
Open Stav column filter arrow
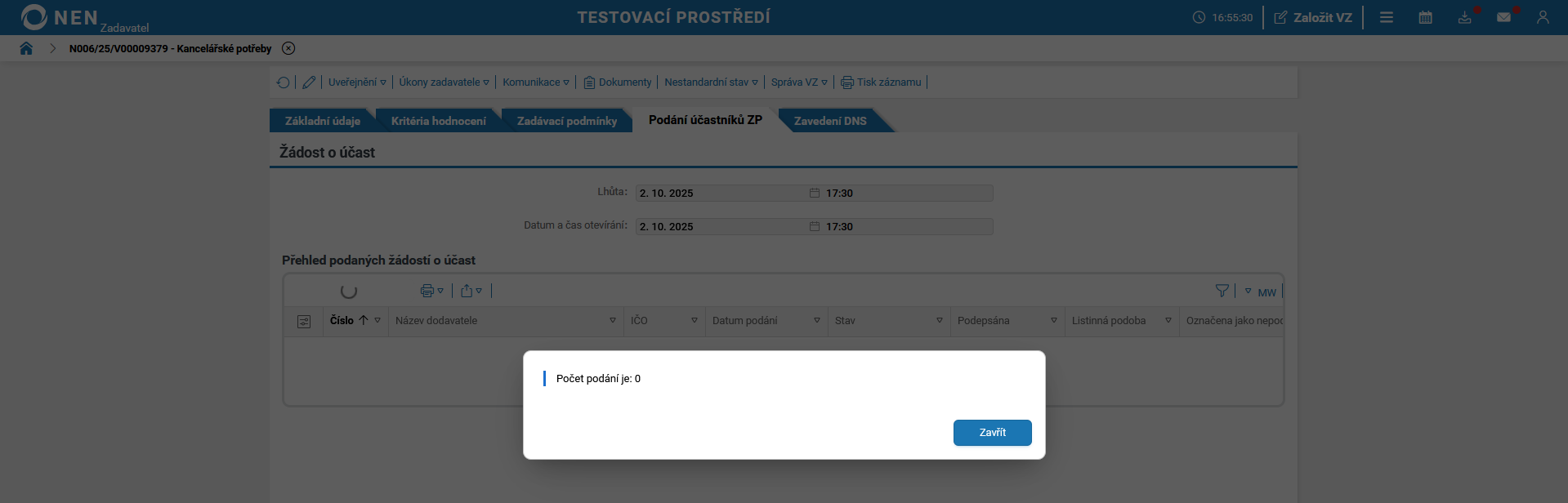click(x=940, y=321)
